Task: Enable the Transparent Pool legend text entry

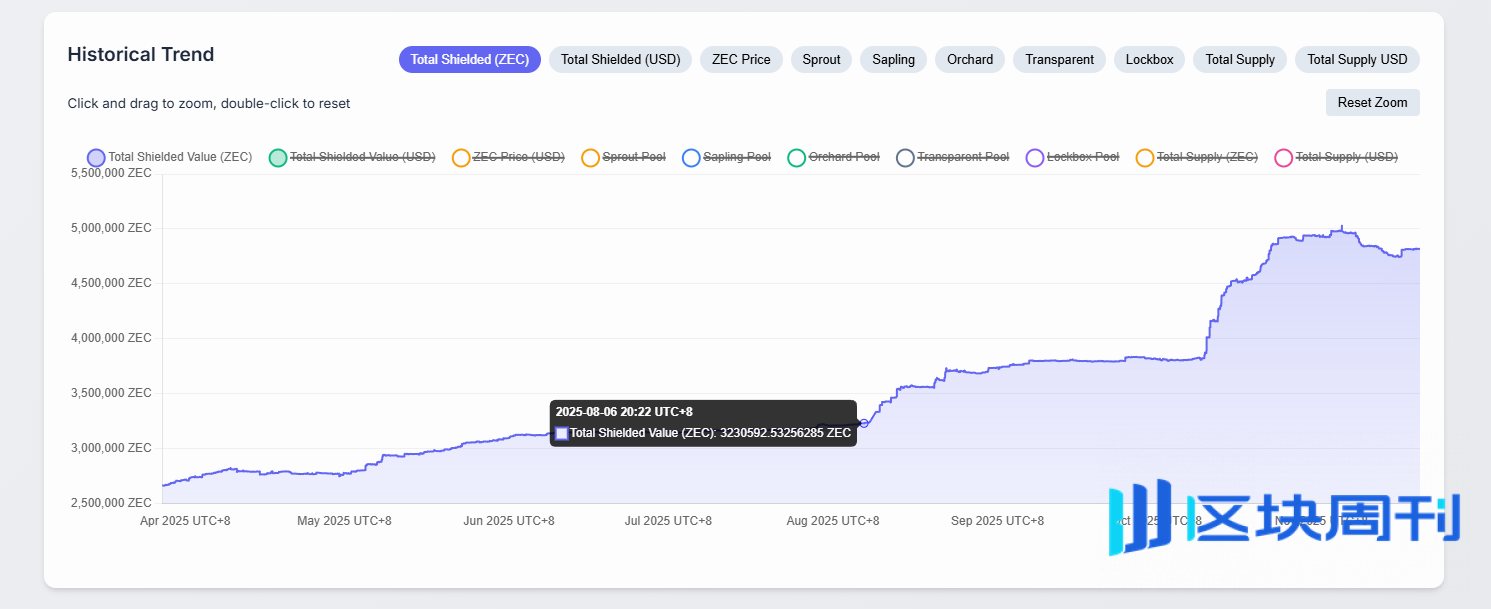Action: tap(963, 157)
